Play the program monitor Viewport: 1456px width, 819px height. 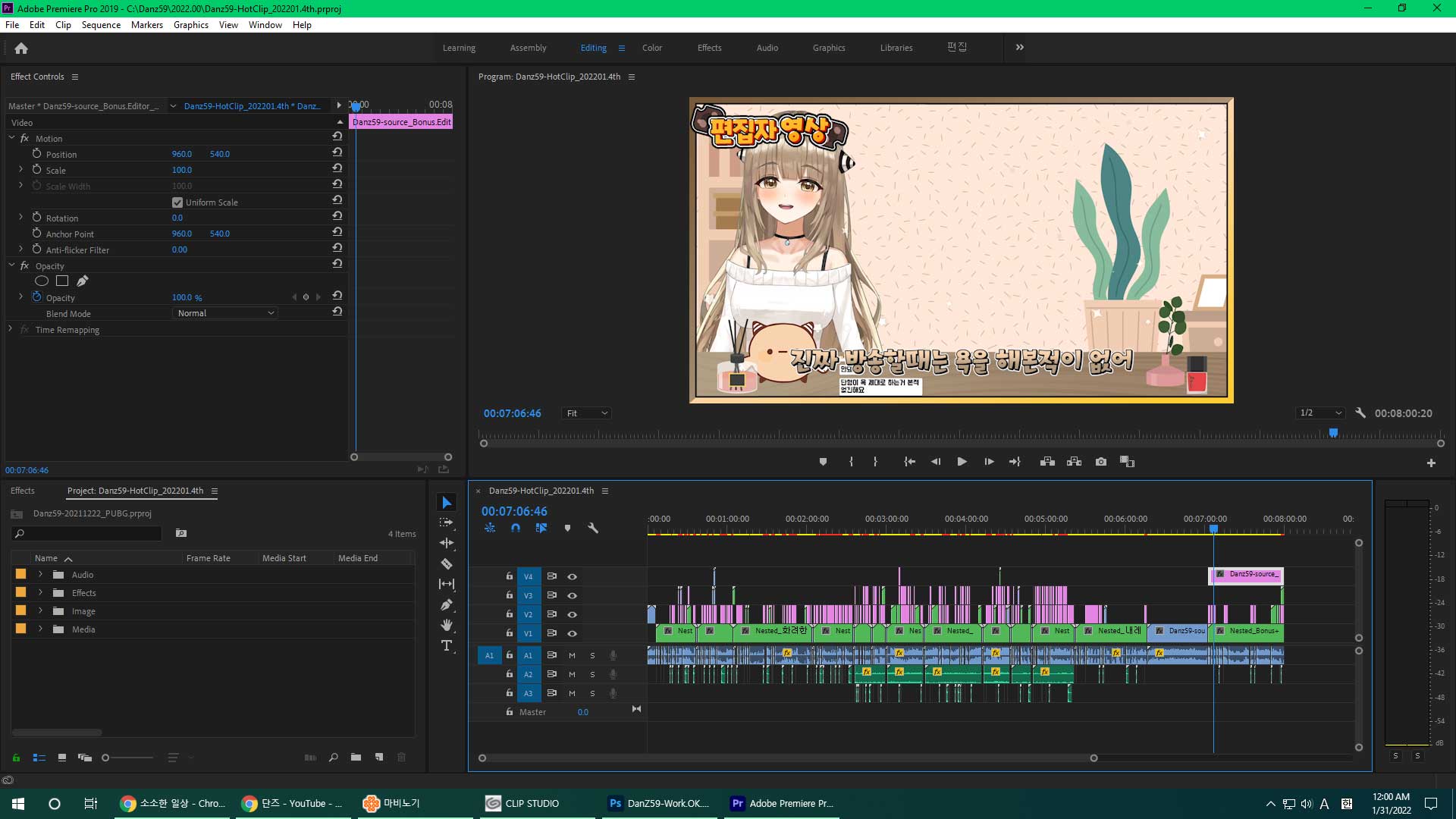point(962,462)
